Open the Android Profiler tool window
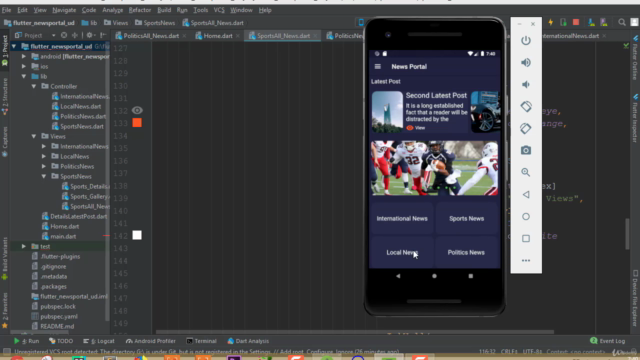The image size is (640, 360). (151, 341)
